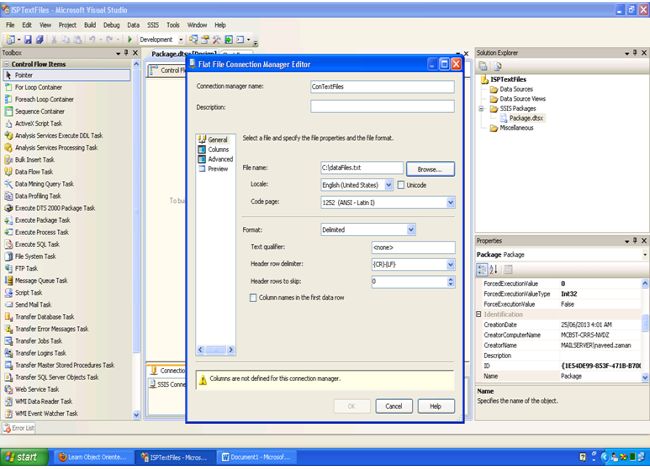The height and width of the screenshot is (469, 650).
Task: Open the SSIS menu
Action: pyautogui.click(x=153, y=25)
